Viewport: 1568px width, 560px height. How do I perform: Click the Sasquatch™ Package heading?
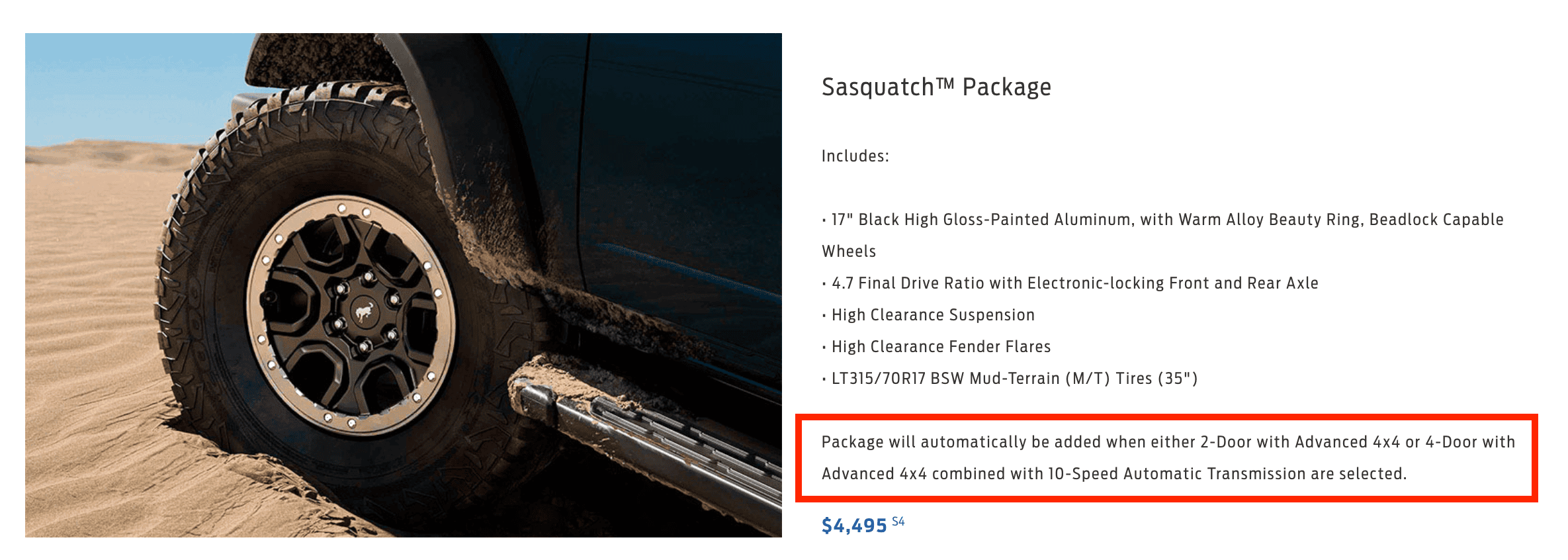click(x=936, y=87)
